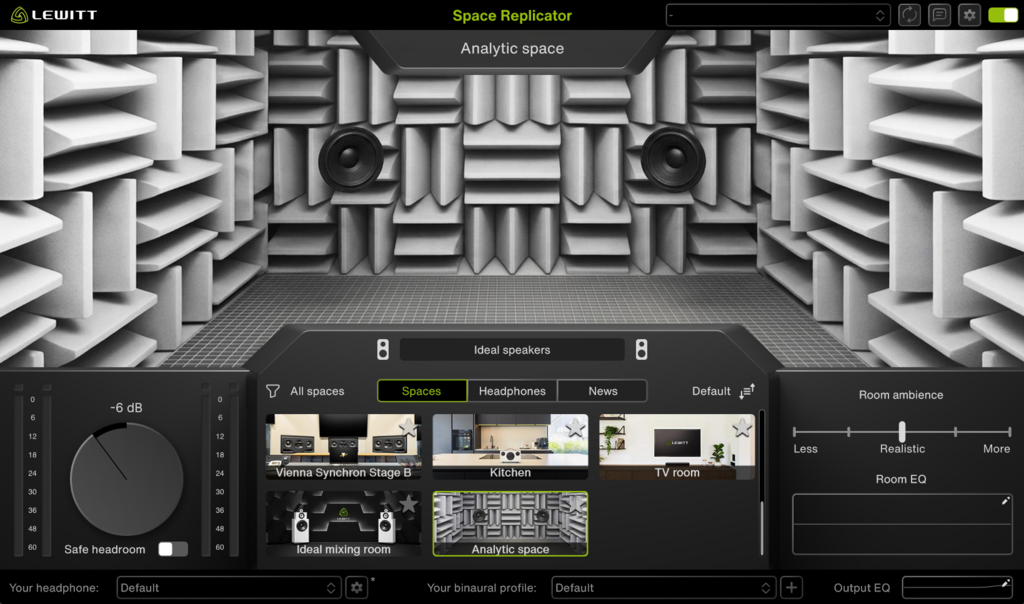
Task: Select the Vienna Synchron Stage B space
Action: (x=344, y=447)
